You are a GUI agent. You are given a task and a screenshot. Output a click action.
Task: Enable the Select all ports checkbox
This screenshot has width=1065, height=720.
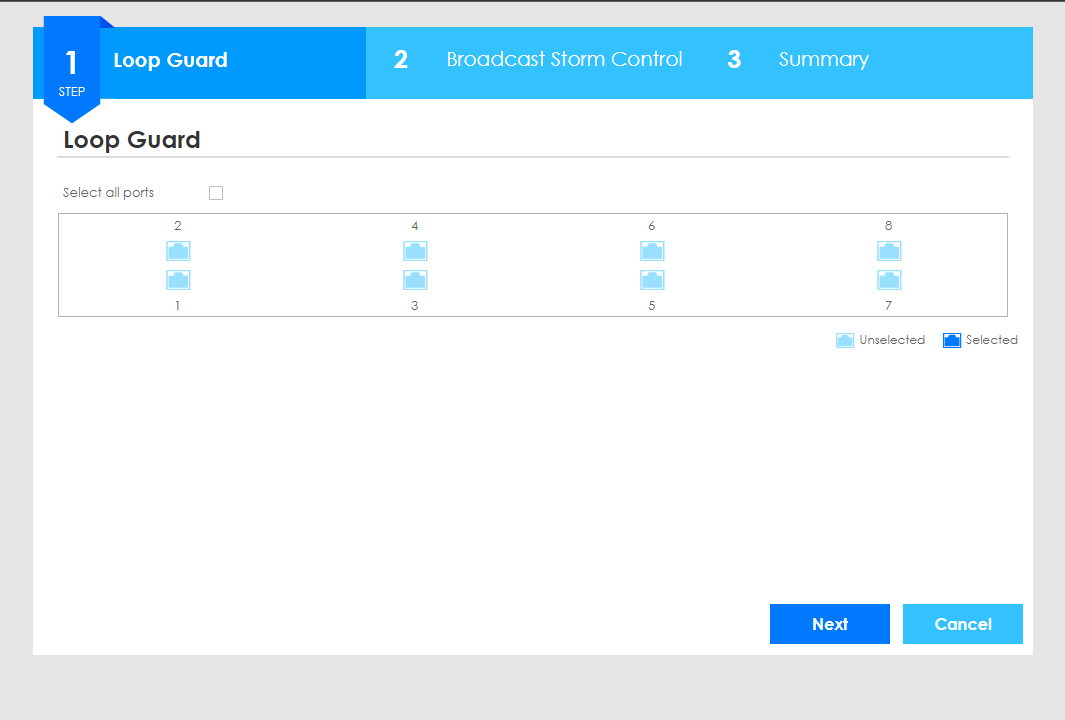(216, 193)
